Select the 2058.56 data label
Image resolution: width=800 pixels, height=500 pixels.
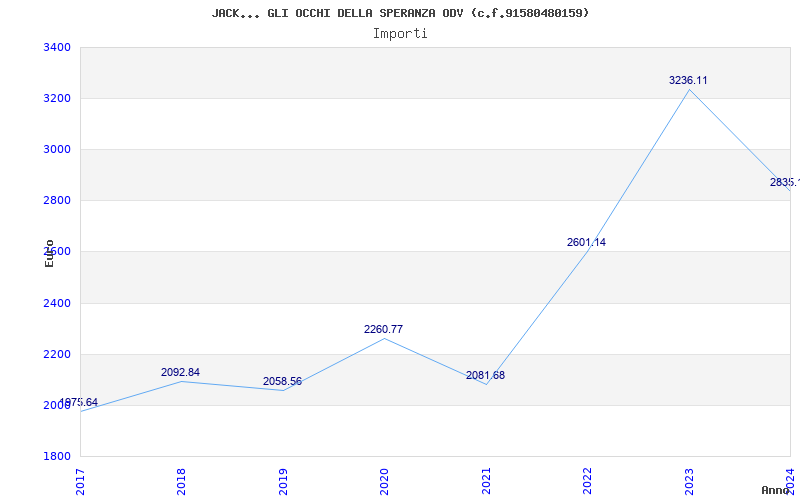pos(282,381)
